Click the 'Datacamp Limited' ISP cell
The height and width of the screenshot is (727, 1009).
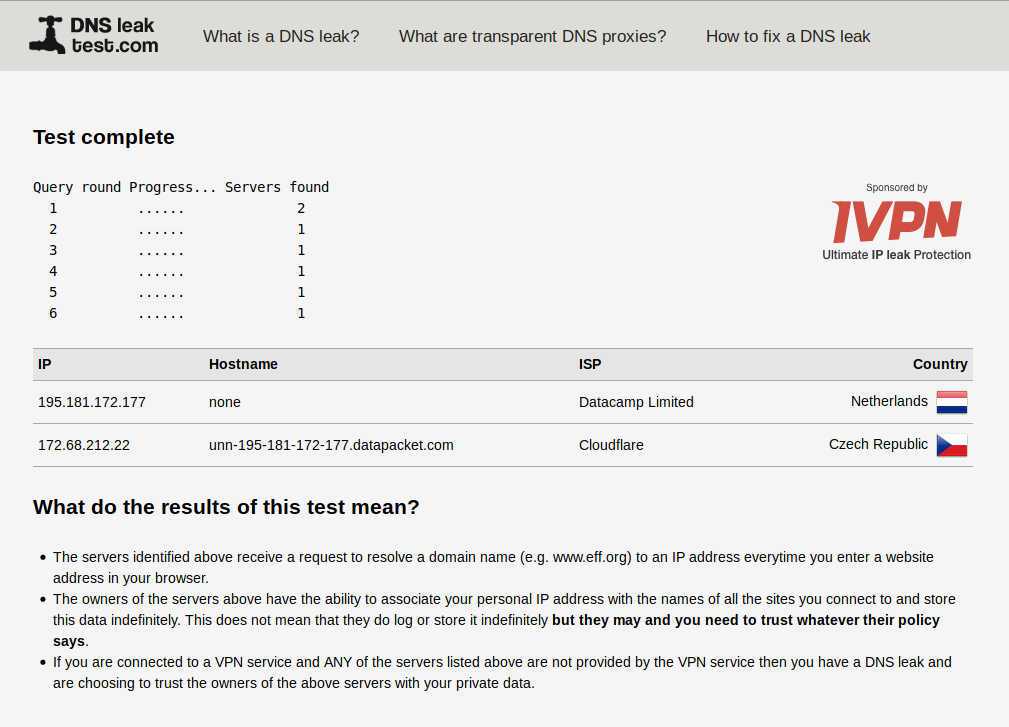point(636,402)
